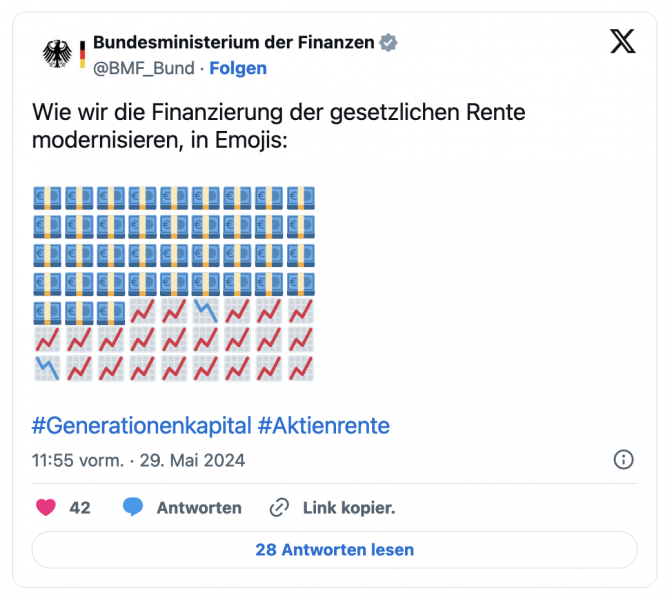The image size is (672, 600).
Task: Open the 11:55 vorm. 29. Mai 2024 timestamp
Action: coord(138,460)
